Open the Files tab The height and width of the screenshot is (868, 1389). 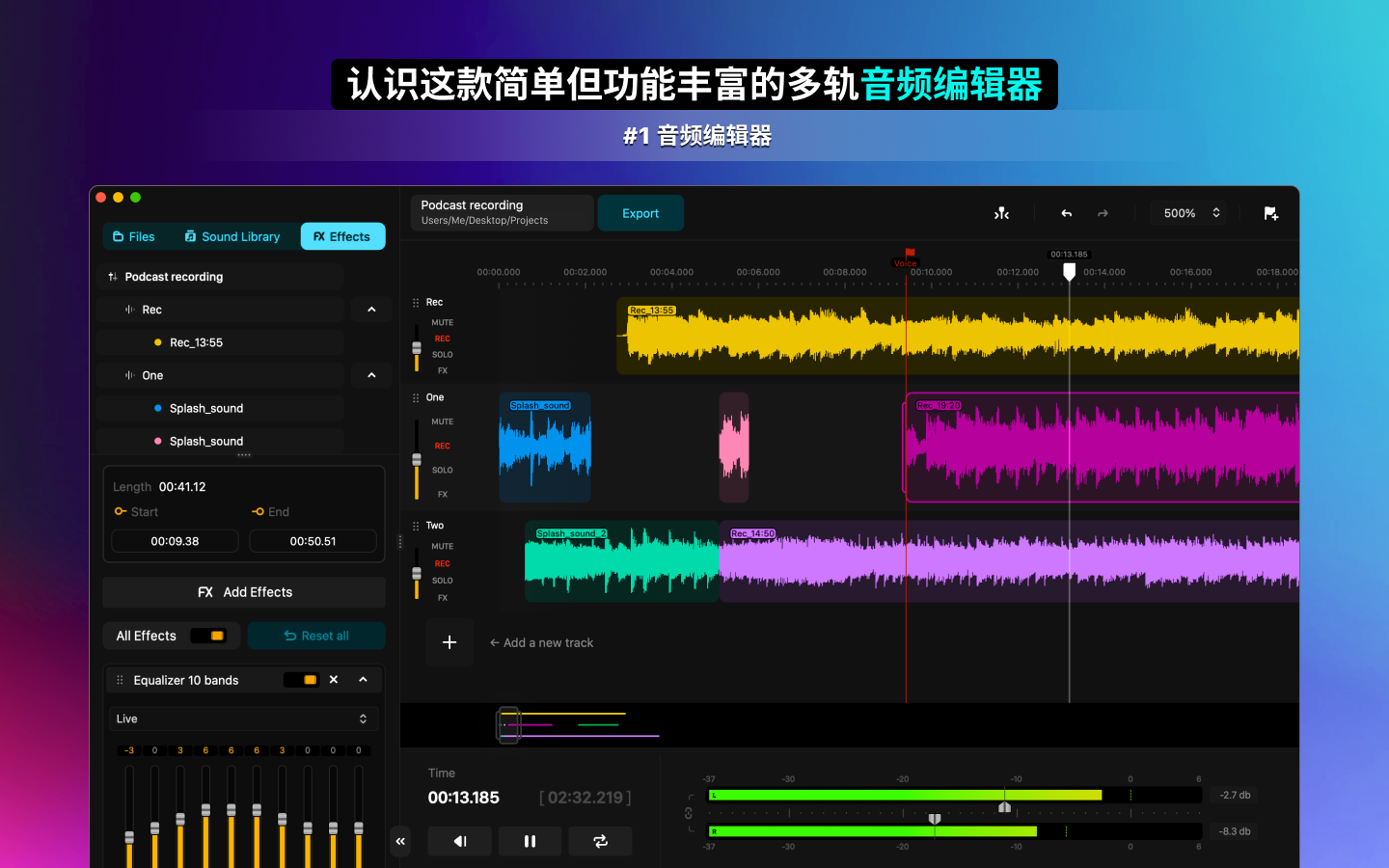134,236
